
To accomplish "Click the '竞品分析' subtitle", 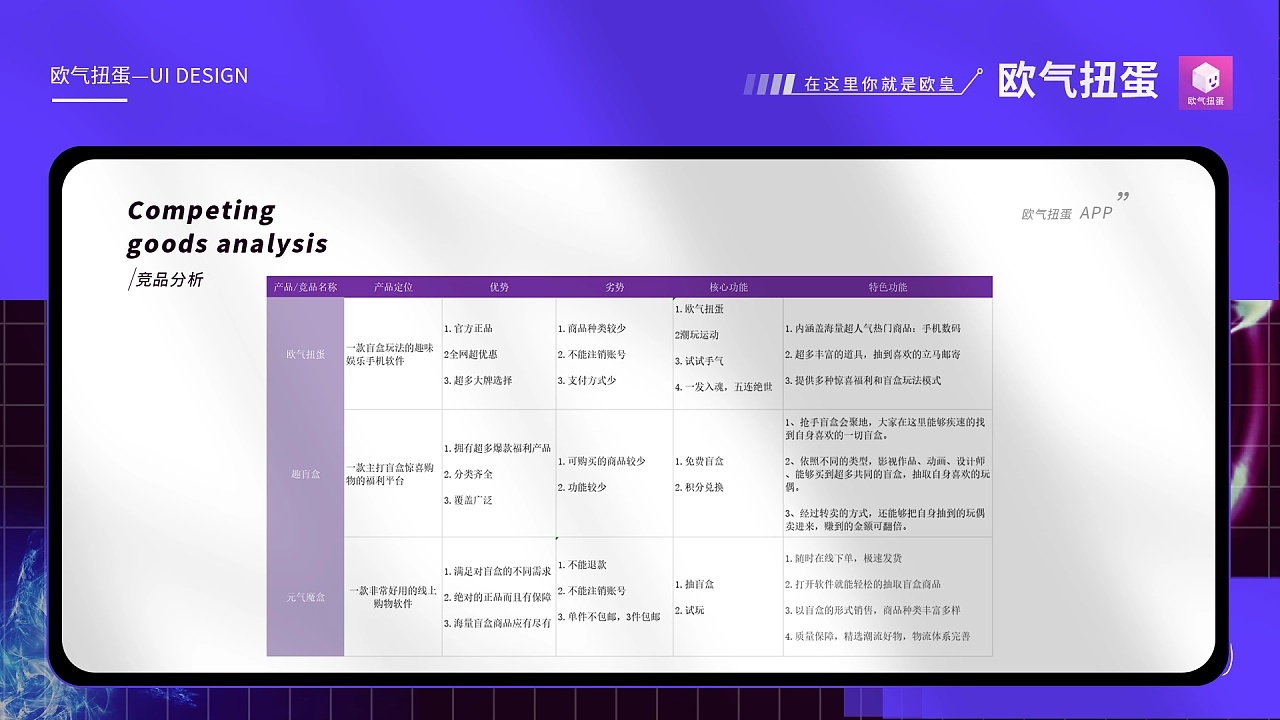I will point(169,280).
